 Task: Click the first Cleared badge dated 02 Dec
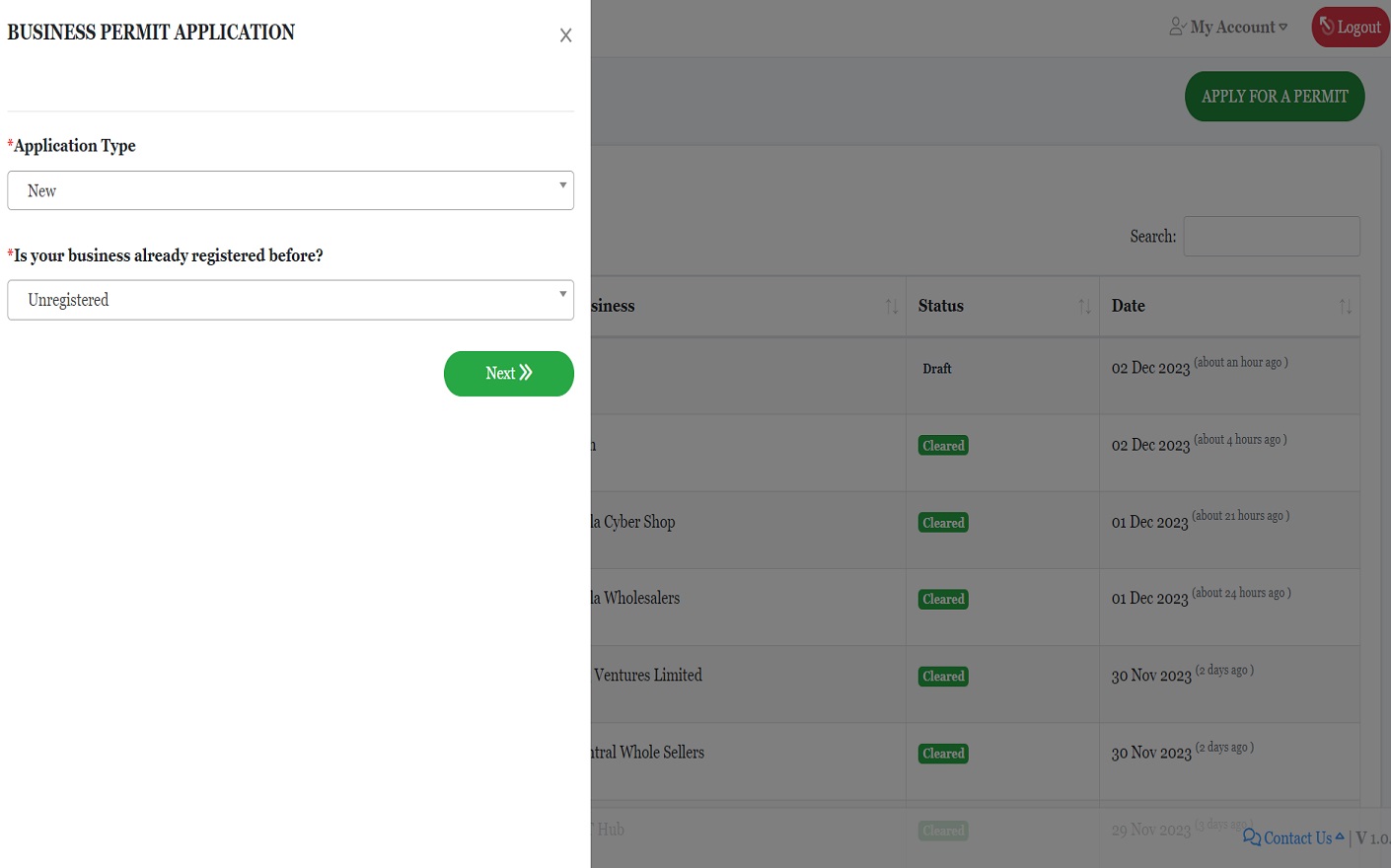point(943,446)
